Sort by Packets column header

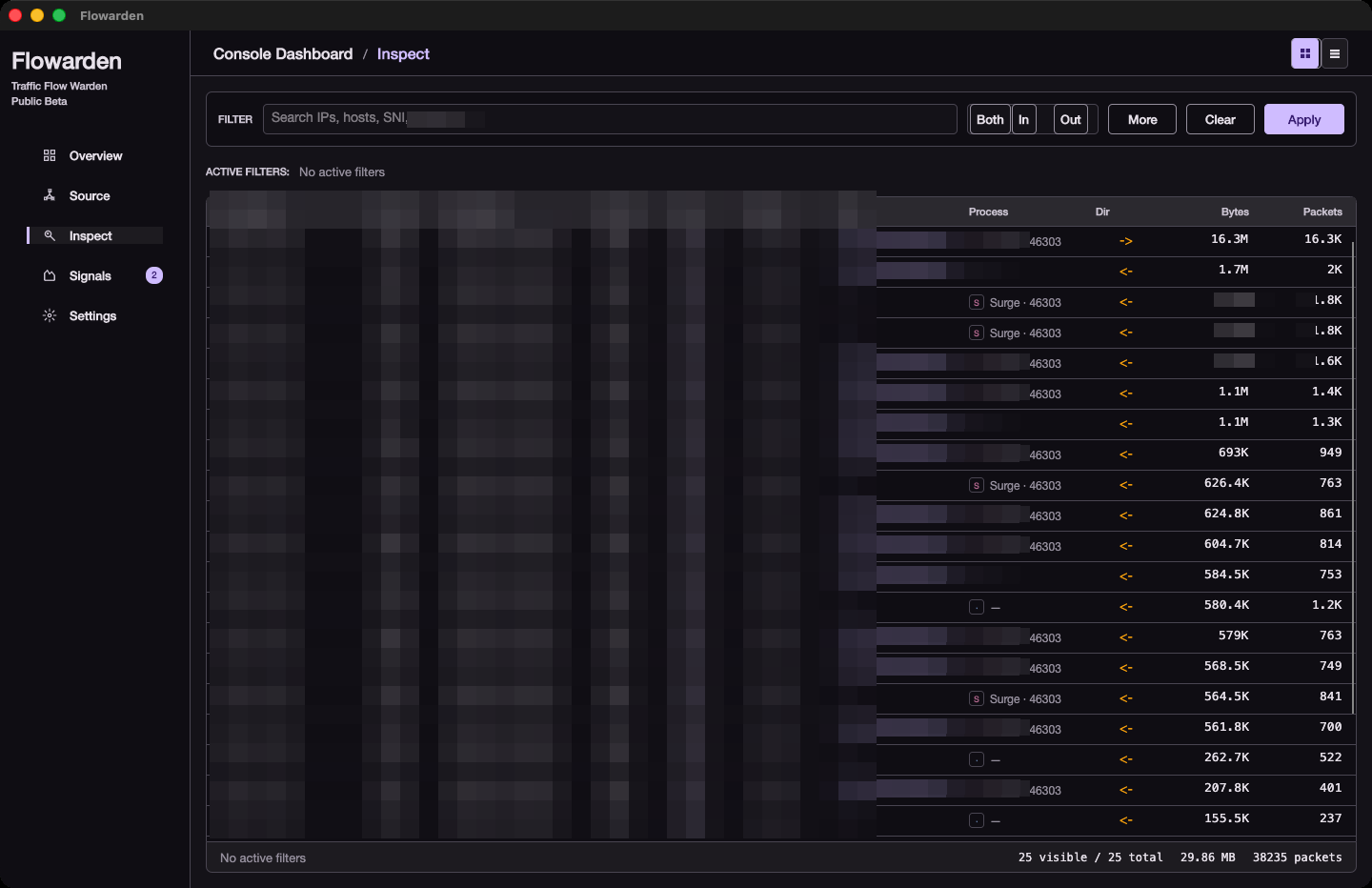1322,212
